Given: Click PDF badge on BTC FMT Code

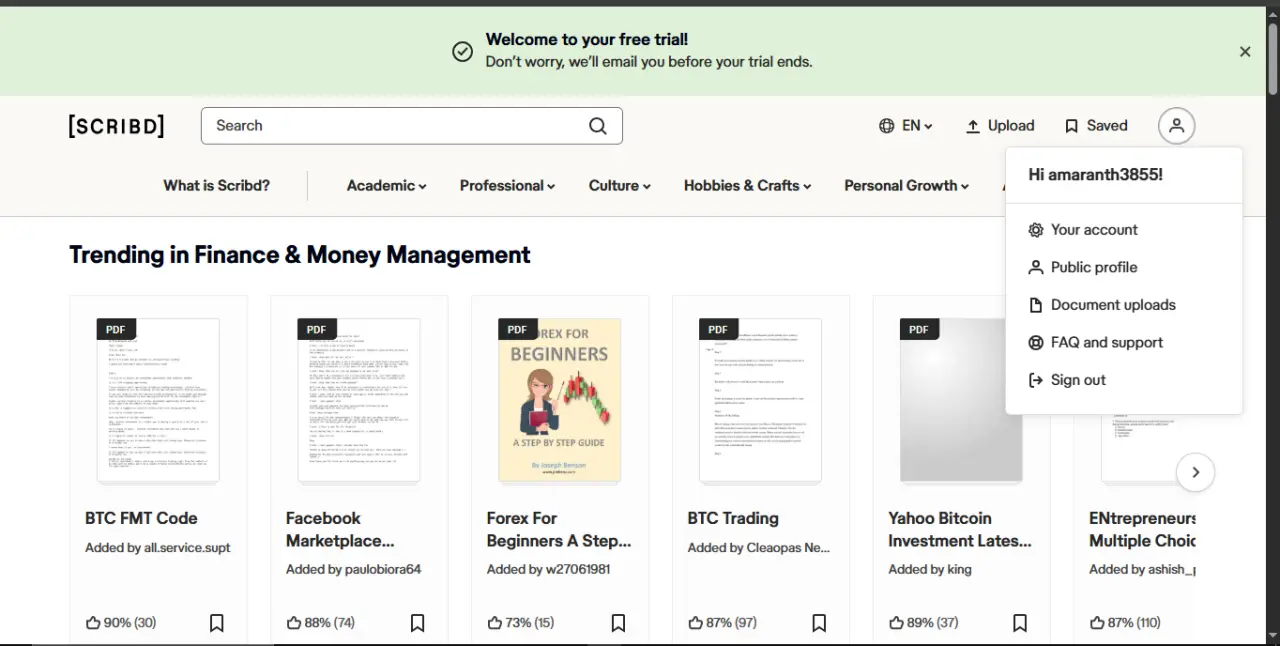Looking at the screenshot, I should pyautogui.click(x=116, y=329).
